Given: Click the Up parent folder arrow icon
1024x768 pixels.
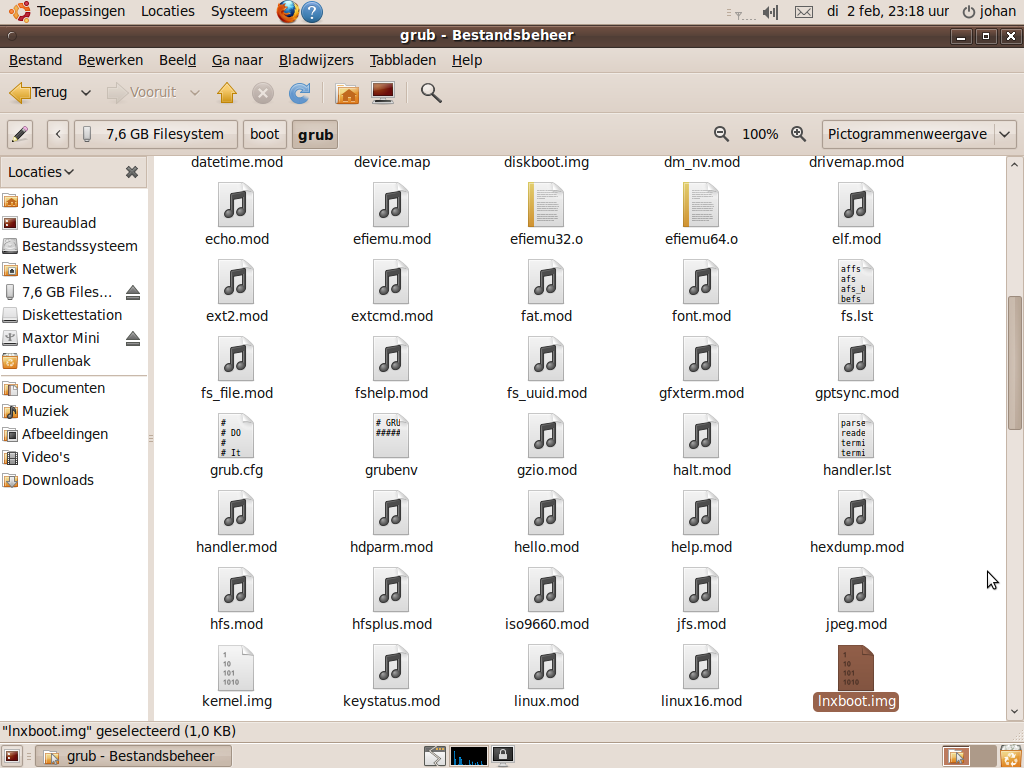Looking at the screenshot, I should (227, 93).
